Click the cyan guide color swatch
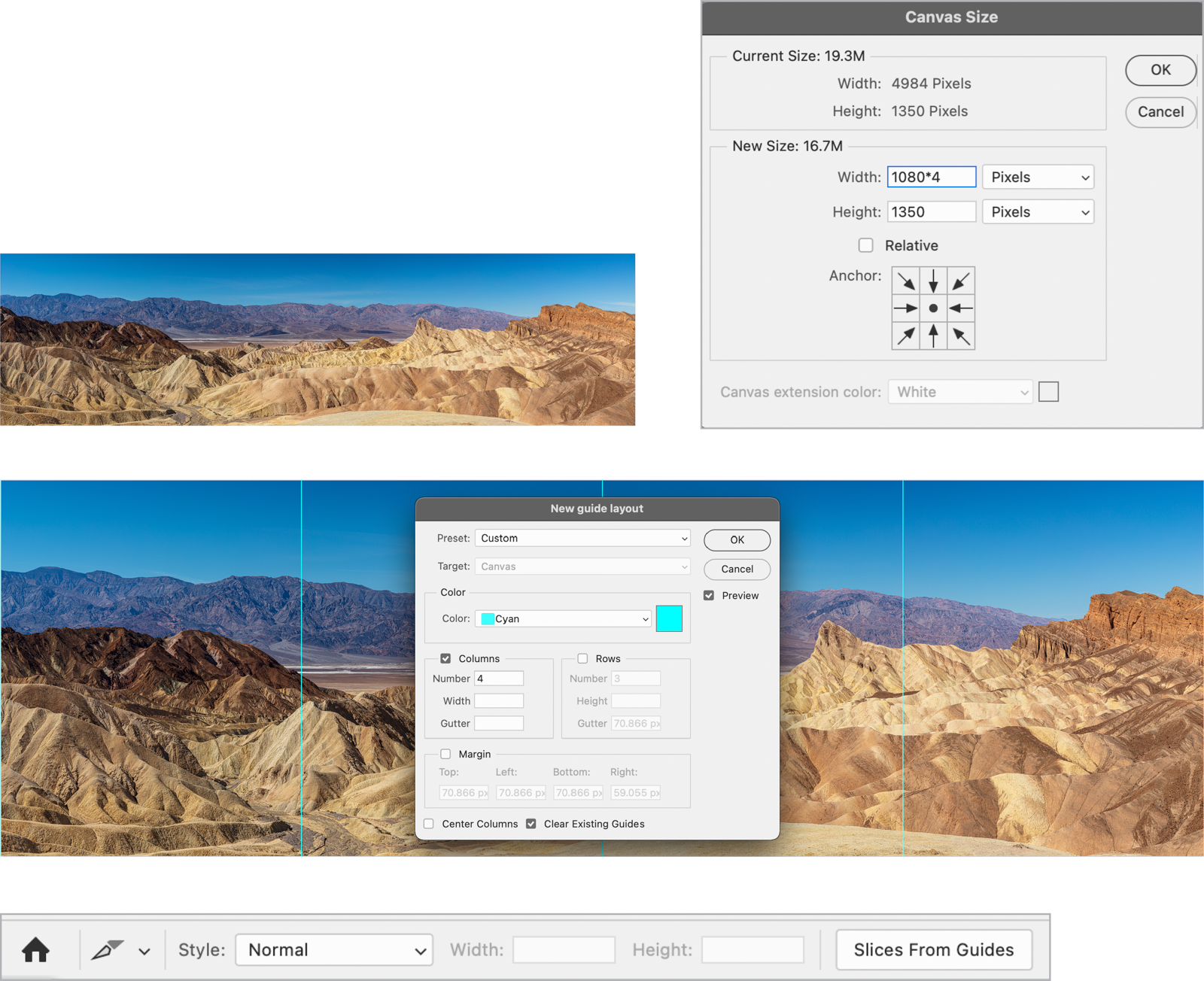Viewport: 1204px width, 981px height. click(669, 618)
